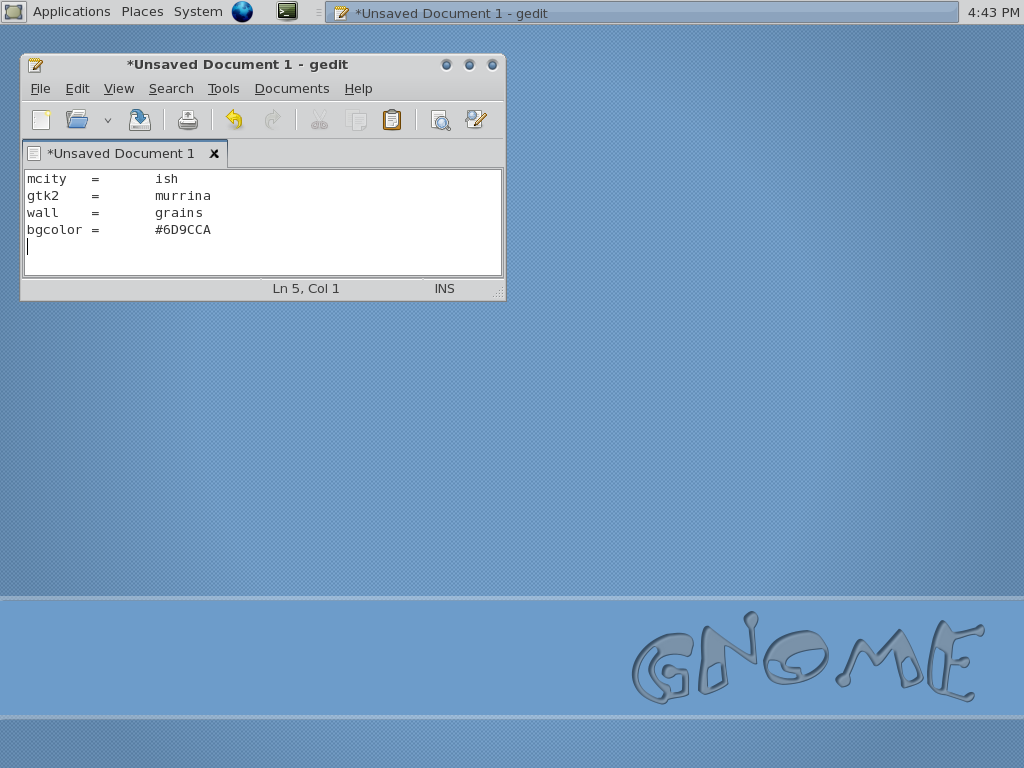
Task: Paste from clipboard icon
Action: click(392, 120)
